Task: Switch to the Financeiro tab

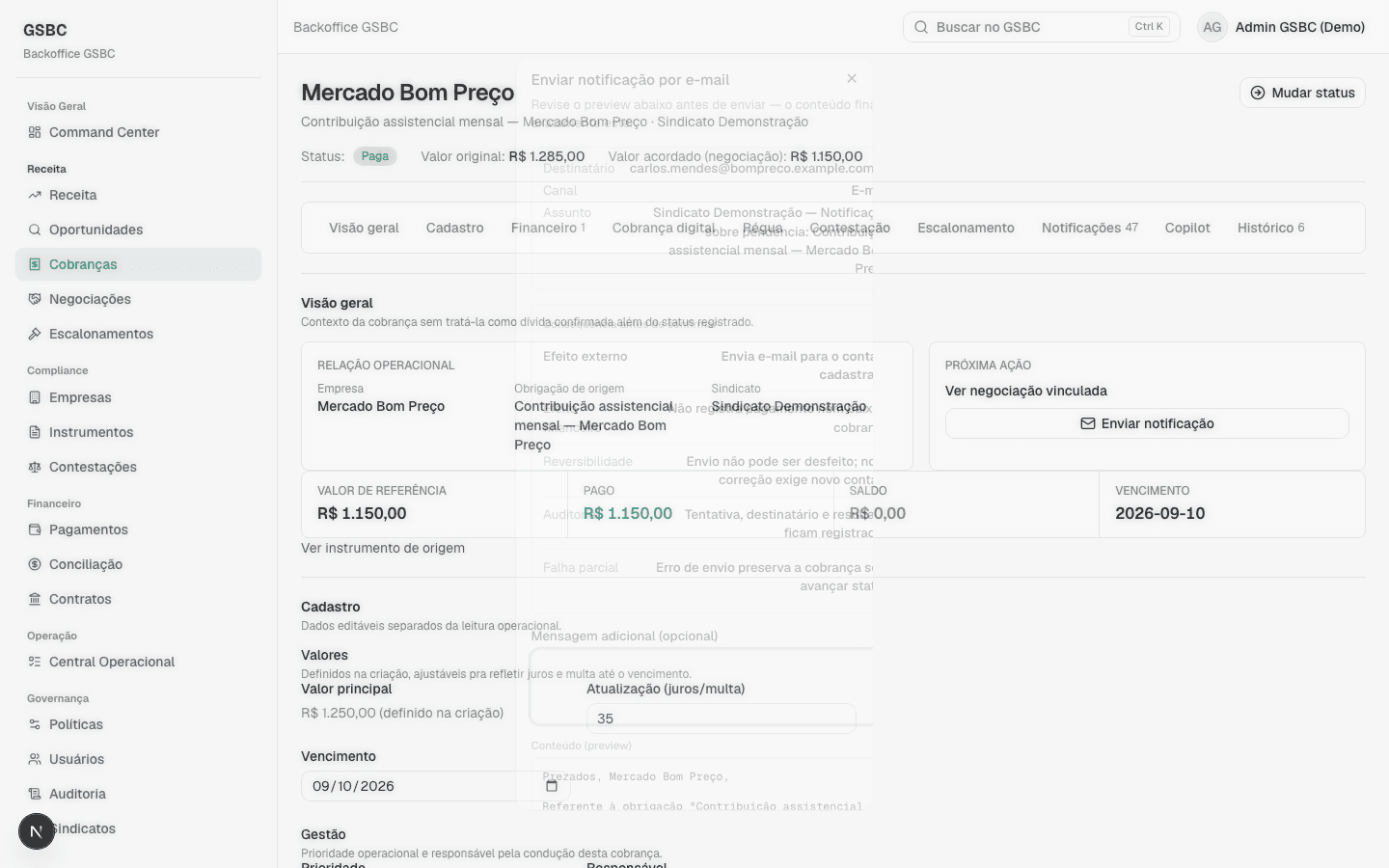Action: pyautogui.click(x=548, y=228)
